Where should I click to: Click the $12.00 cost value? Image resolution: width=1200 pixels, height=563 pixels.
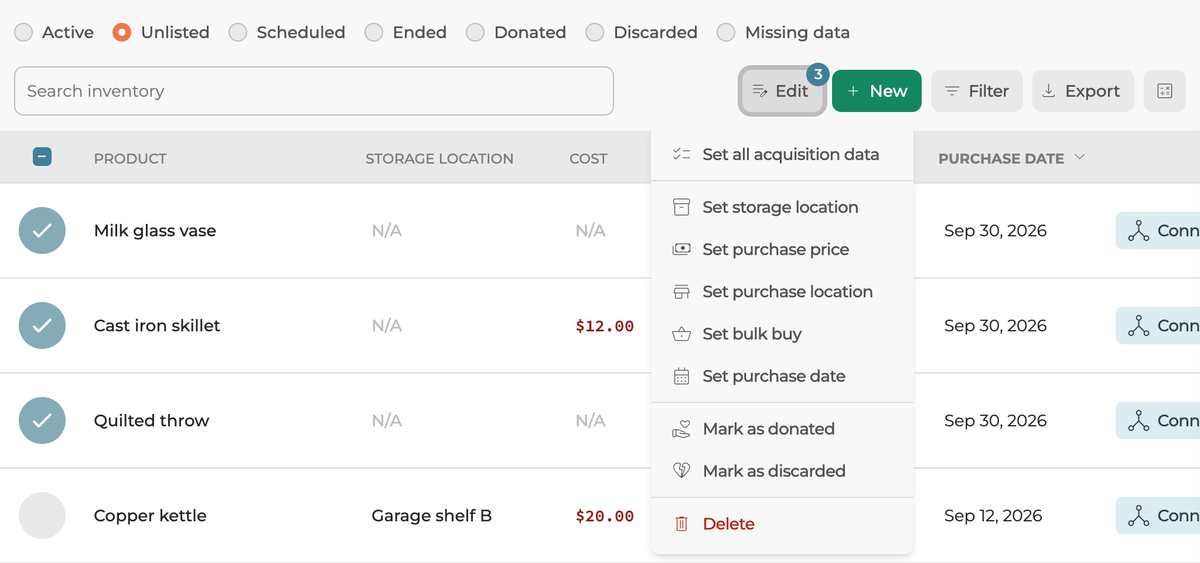click(605, 326)
